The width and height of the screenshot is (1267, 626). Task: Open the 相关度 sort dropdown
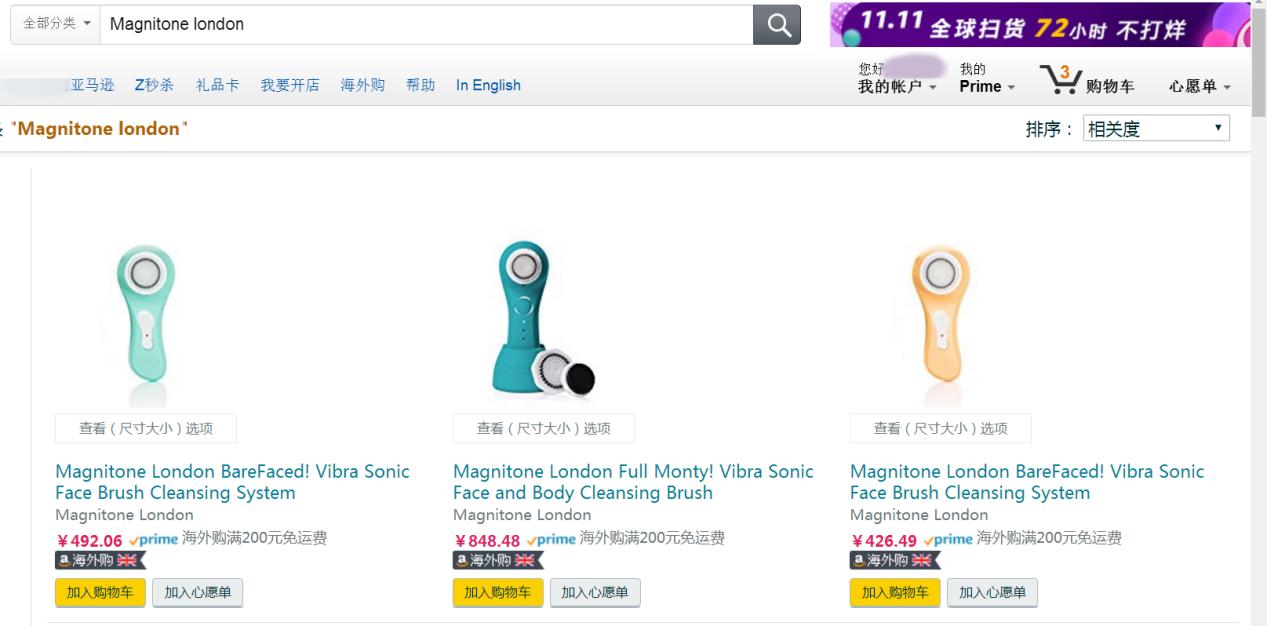point(1156,129)
